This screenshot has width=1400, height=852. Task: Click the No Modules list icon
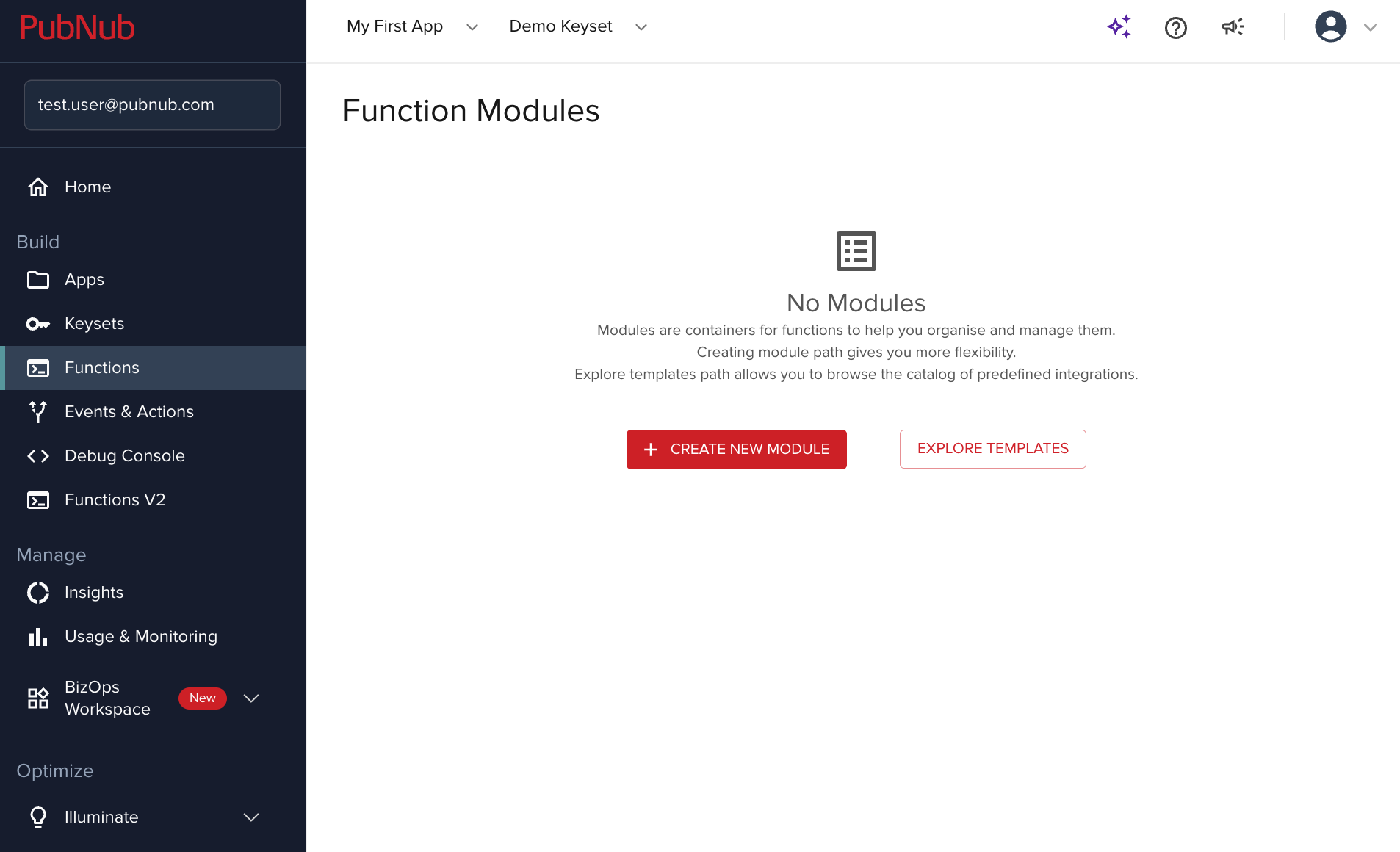click(x=856, y=251)
